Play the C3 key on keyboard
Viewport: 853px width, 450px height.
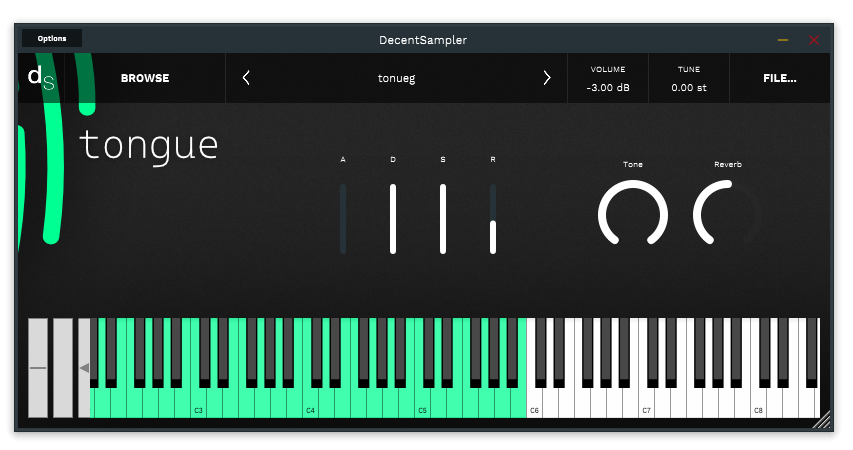coord(199,403)
